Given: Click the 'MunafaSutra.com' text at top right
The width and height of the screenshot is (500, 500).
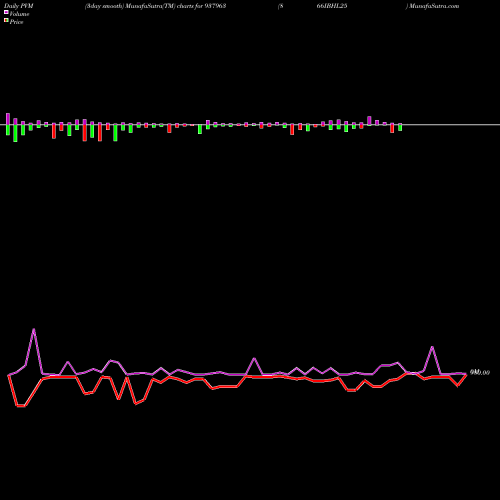Looking at the screenshot, I should [434, 6].
